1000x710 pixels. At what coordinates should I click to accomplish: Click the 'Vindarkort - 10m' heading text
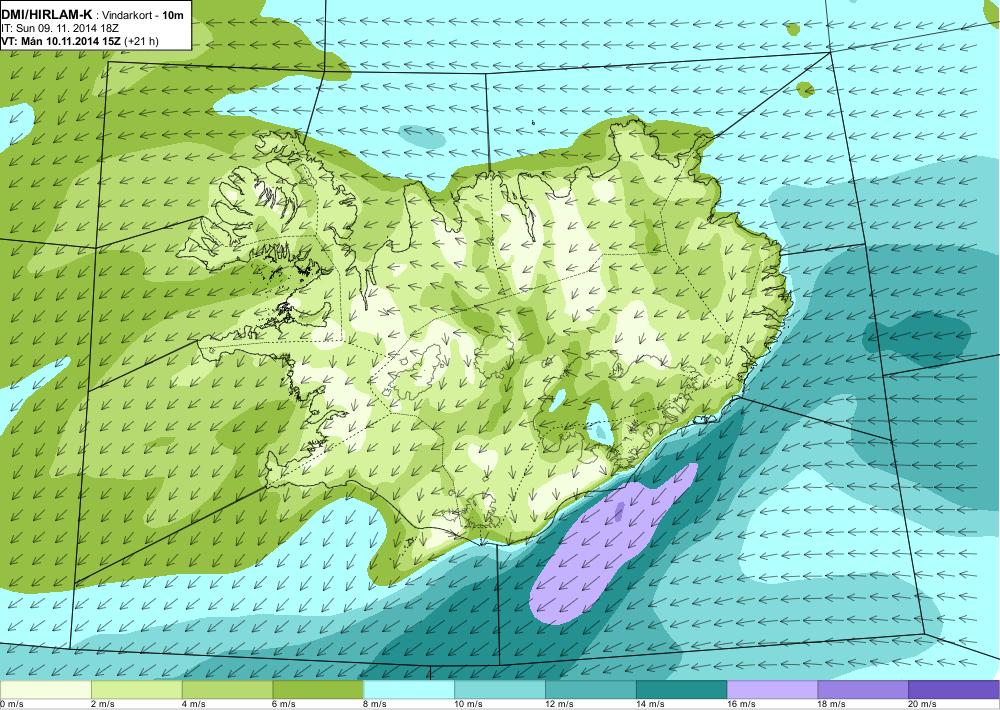click(143, 15)
